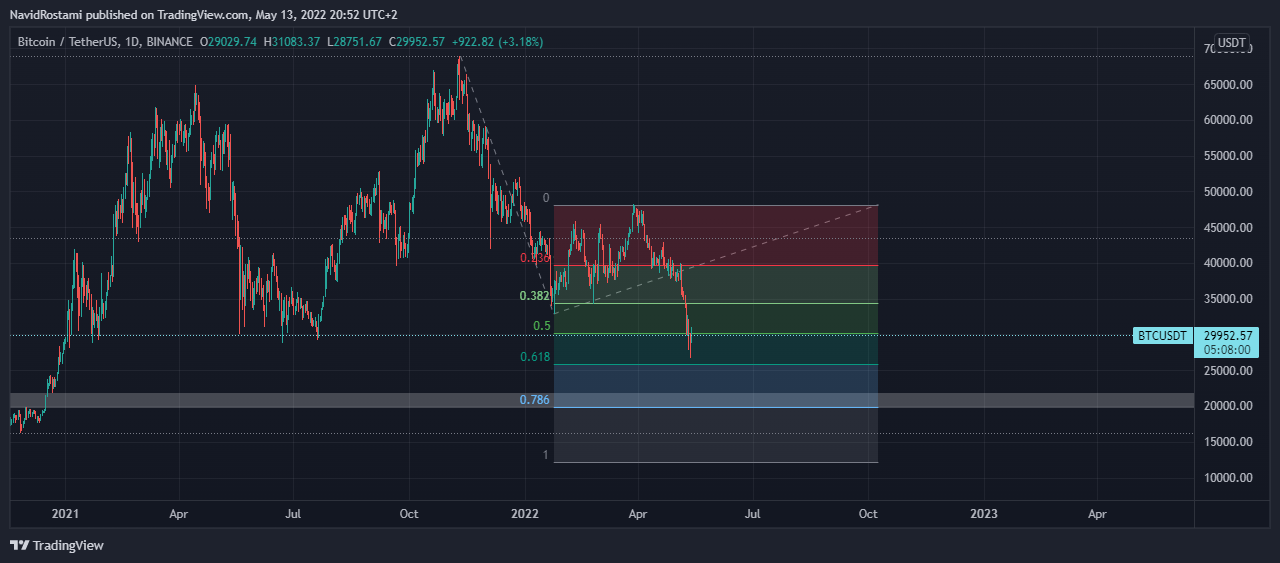Click the 65000.00 price axis label
Screen dimensions: 1280x563
1227,85
